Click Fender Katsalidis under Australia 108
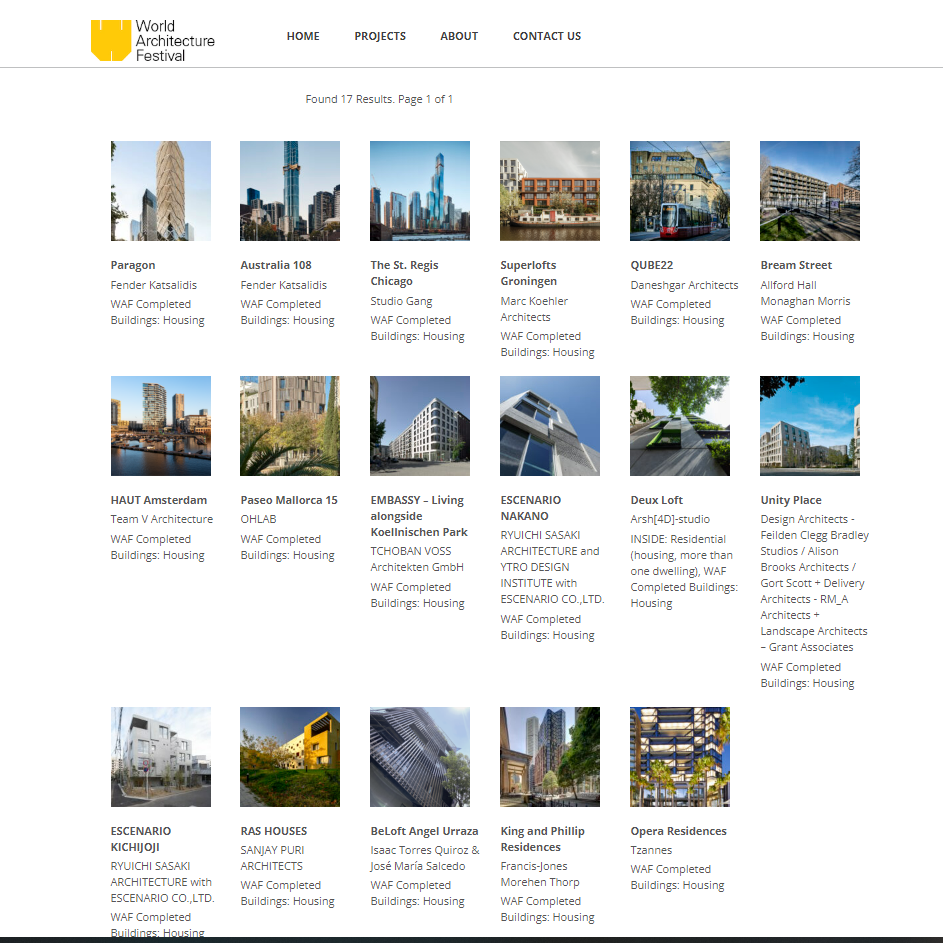Image resolution: width=943 pixels, height=943 pixels. point(284,285)
